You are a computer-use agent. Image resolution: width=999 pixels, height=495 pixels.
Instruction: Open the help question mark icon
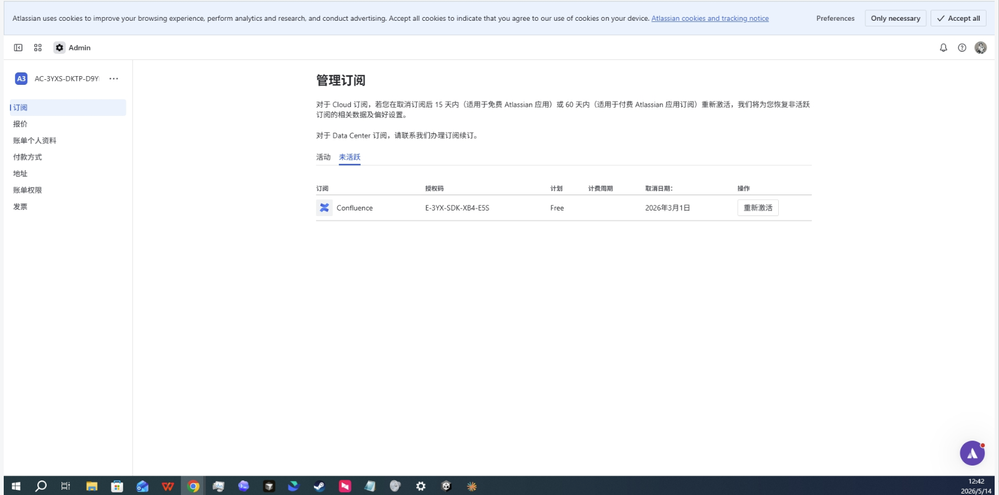962,48
